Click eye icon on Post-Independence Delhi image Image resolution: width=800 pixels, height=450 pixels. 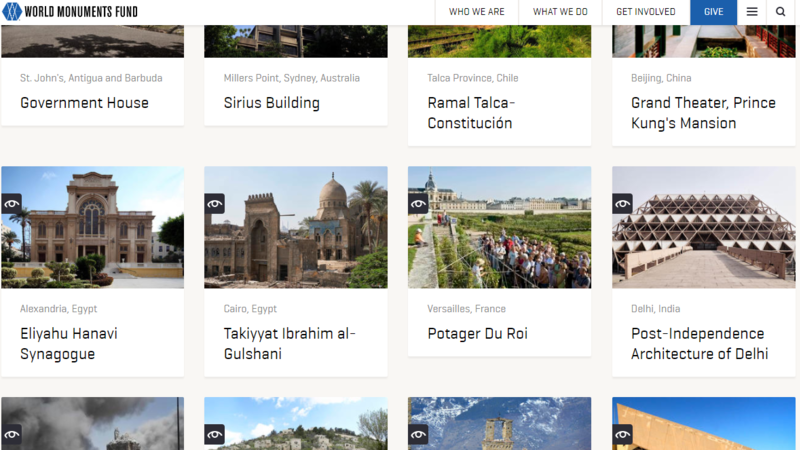pos(623,204)
